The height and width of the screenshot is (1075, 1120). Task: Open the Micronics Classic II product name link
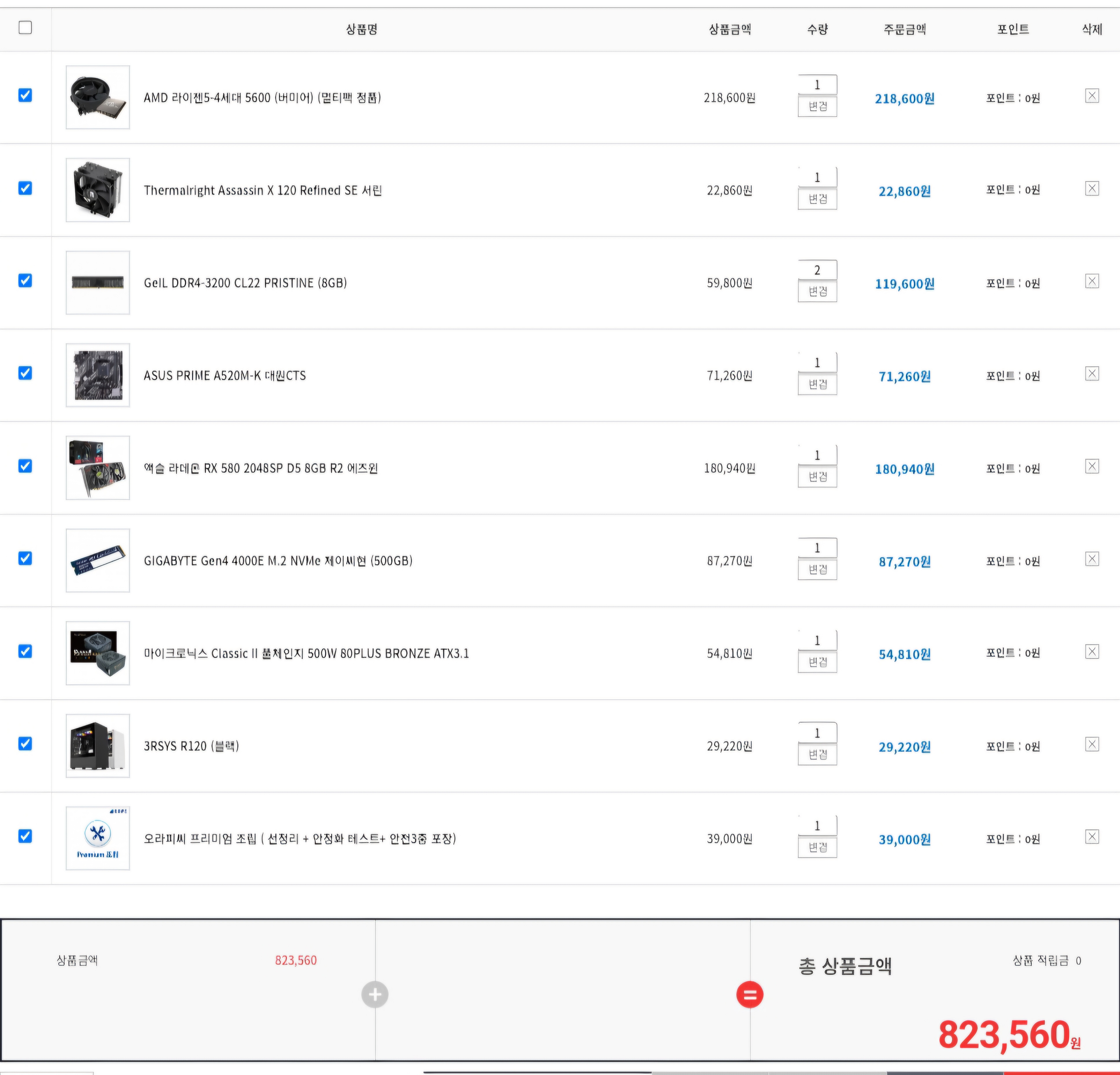tap(306, 653)
